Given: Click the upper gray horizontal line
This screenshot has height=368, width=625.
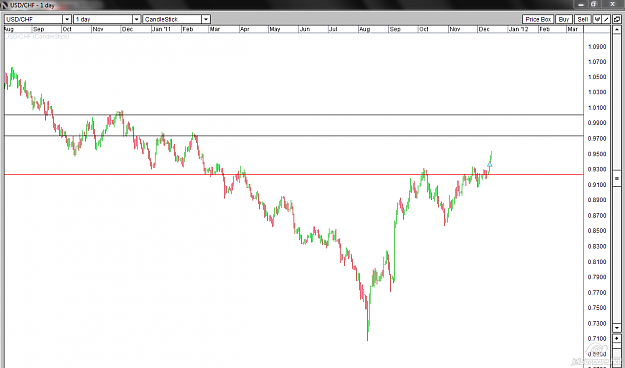Looking at the screenshot, I should (294, 115).
